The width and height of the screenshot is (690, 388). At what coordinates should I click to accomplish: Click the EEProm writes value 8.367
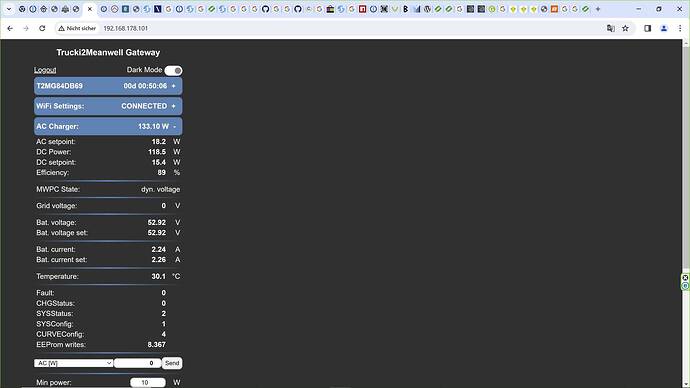click(x=157, y=344)
